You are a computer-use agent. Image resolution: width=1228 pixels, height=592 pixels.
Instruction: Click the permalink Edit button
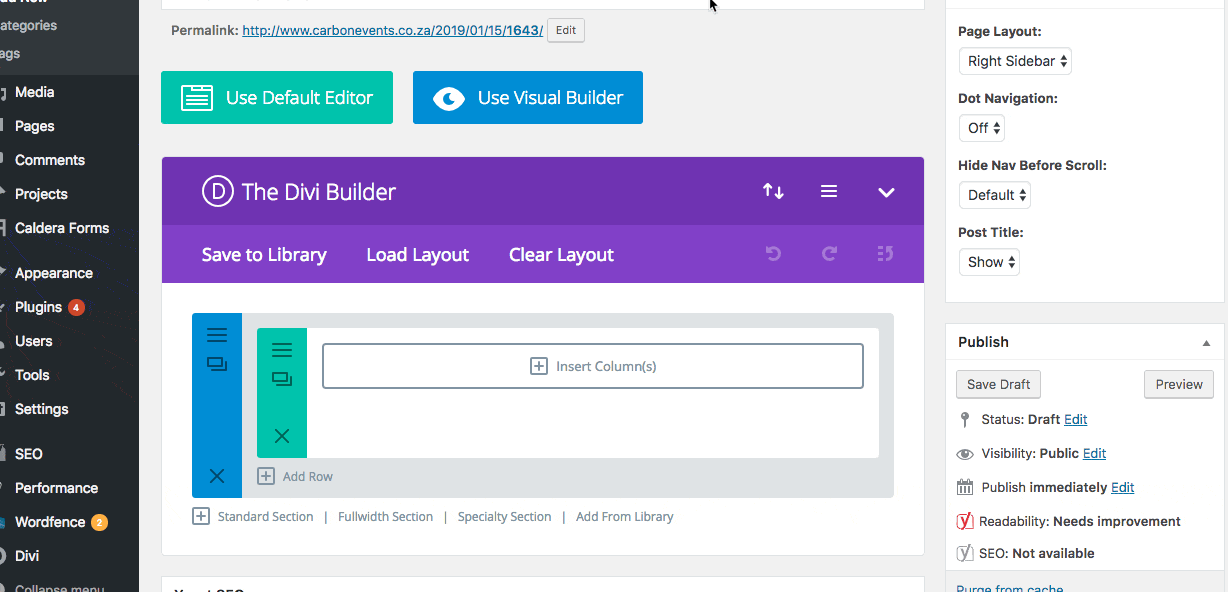tap(566, 30)
